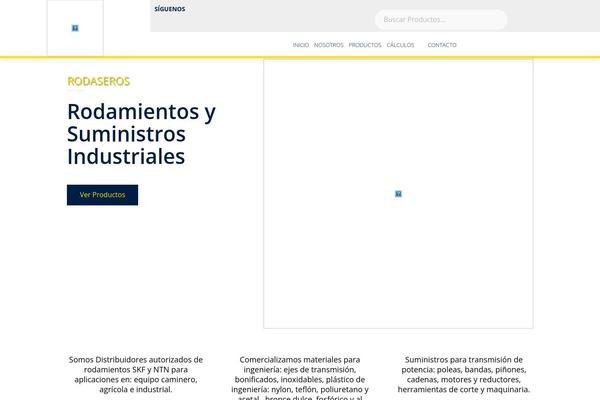Click the broken hero image placeholder
This screenshot has height=400, width=600.
click(x=398, y=194)
